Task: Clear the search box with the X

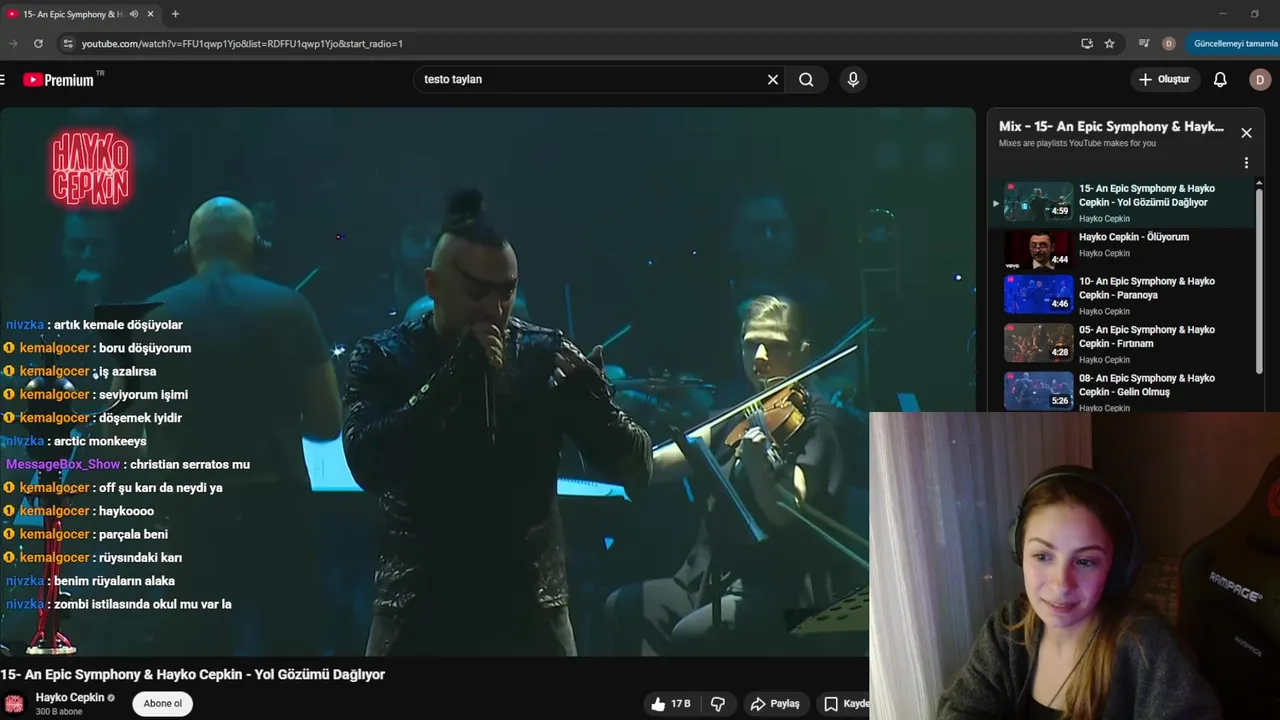Action: (772, 79)
